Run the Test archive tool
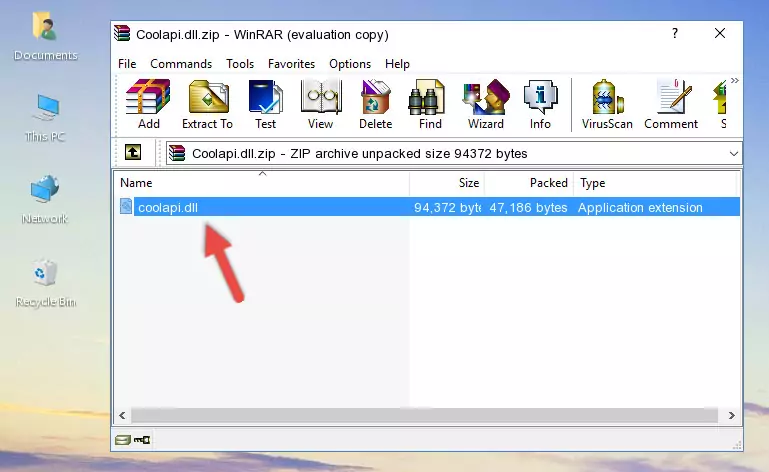 pos(265,104)
